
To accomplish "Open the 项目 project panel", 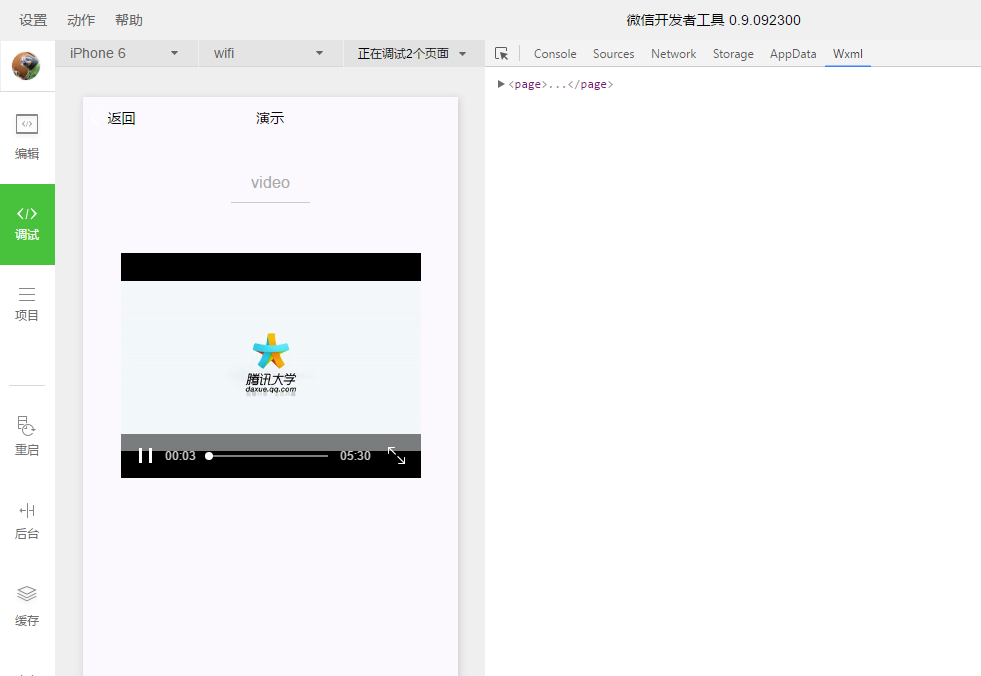I will tap(27, 304).
